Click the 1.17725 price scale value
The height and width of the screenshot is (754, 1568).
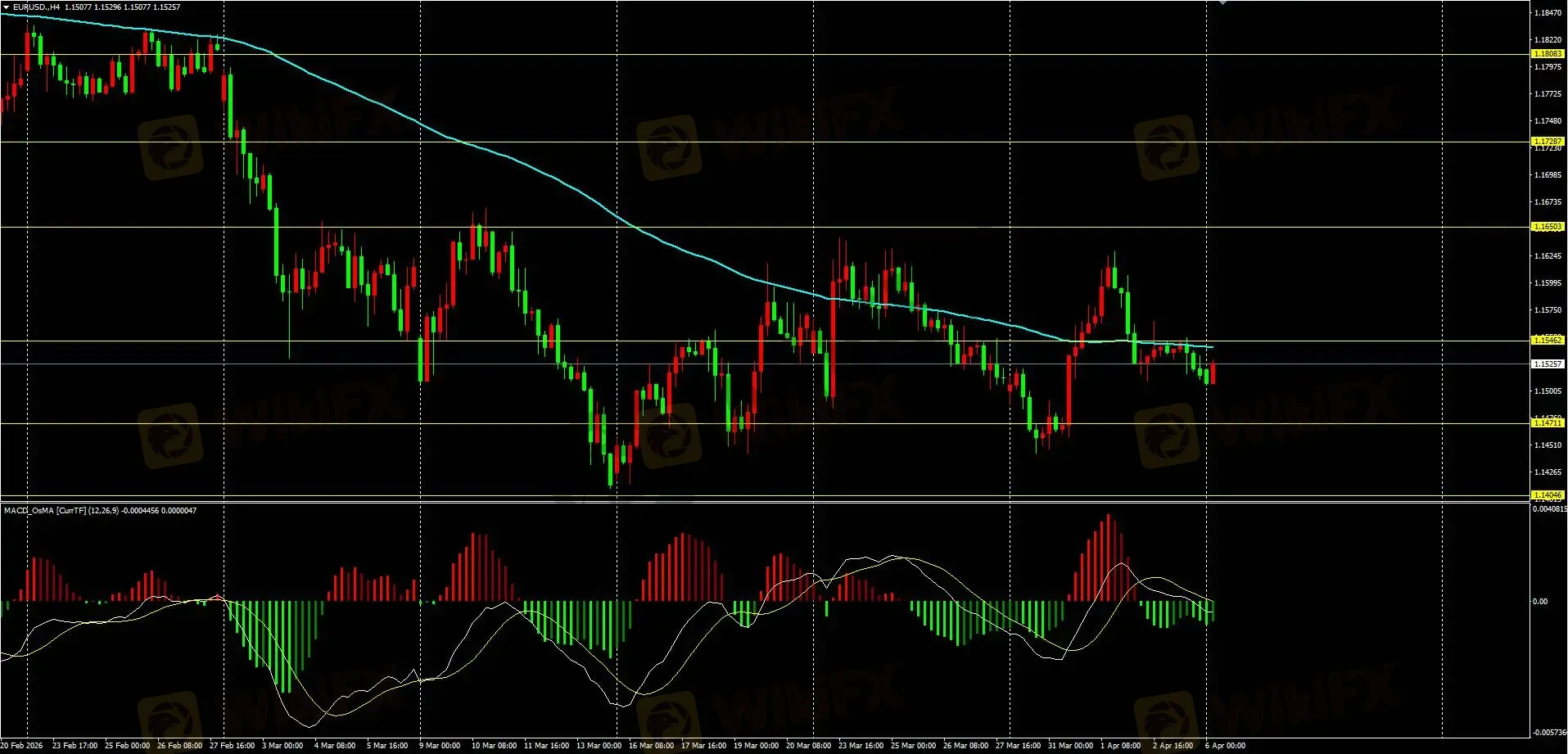(1548, 94)
